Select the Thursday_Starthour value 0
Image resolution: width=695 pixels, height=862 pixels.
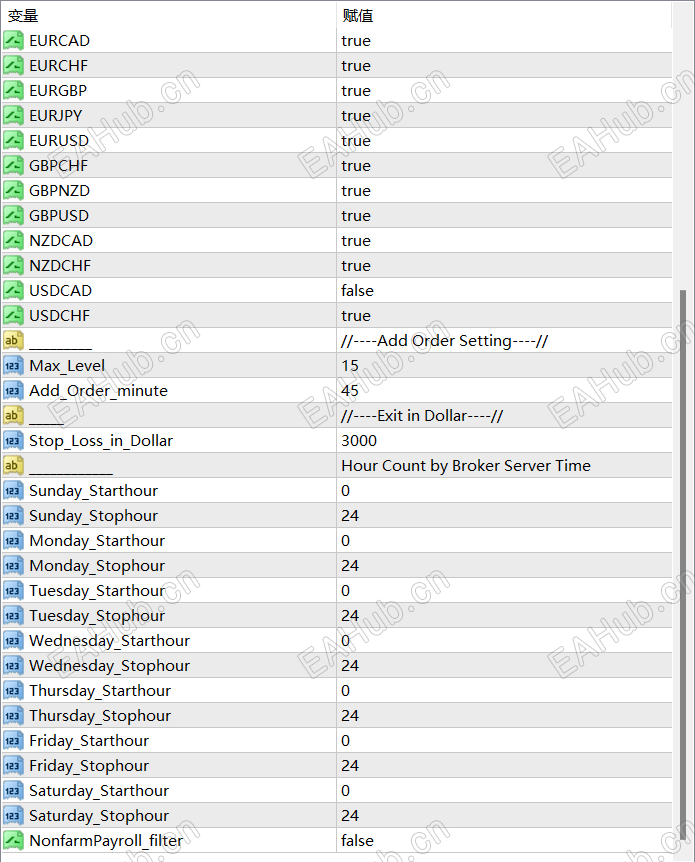tap(345, 691)
